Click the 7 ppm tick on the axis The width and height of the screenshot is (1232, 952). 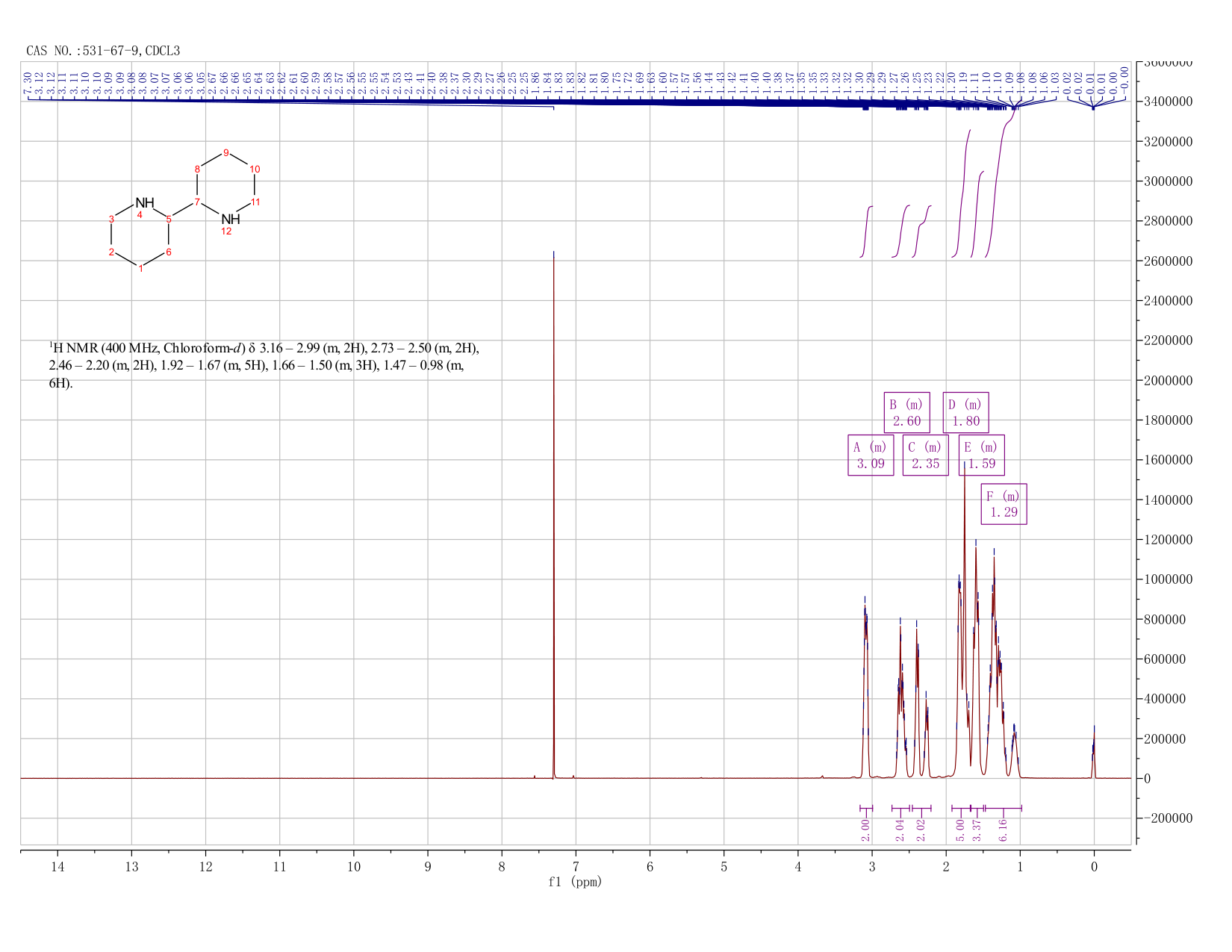(x=576, y=867)
